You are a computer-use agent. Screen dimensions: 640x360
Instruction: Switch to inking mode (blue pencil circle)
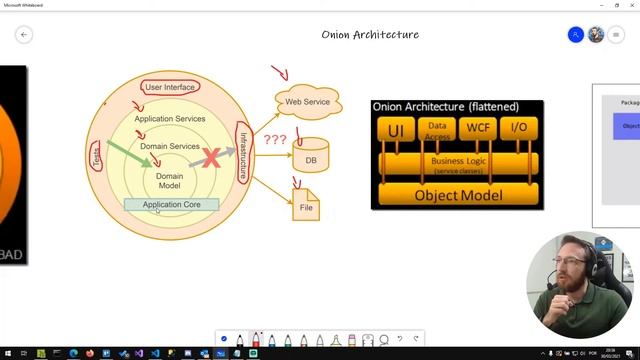[x=224, y=338]
